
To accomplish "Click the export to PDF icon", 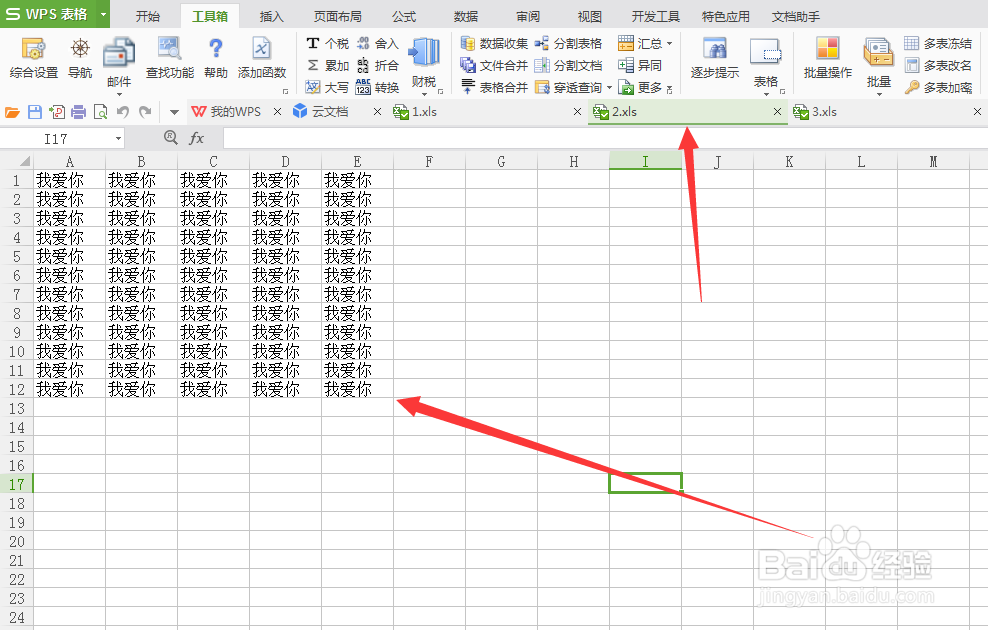I will (x=57, y=112).
